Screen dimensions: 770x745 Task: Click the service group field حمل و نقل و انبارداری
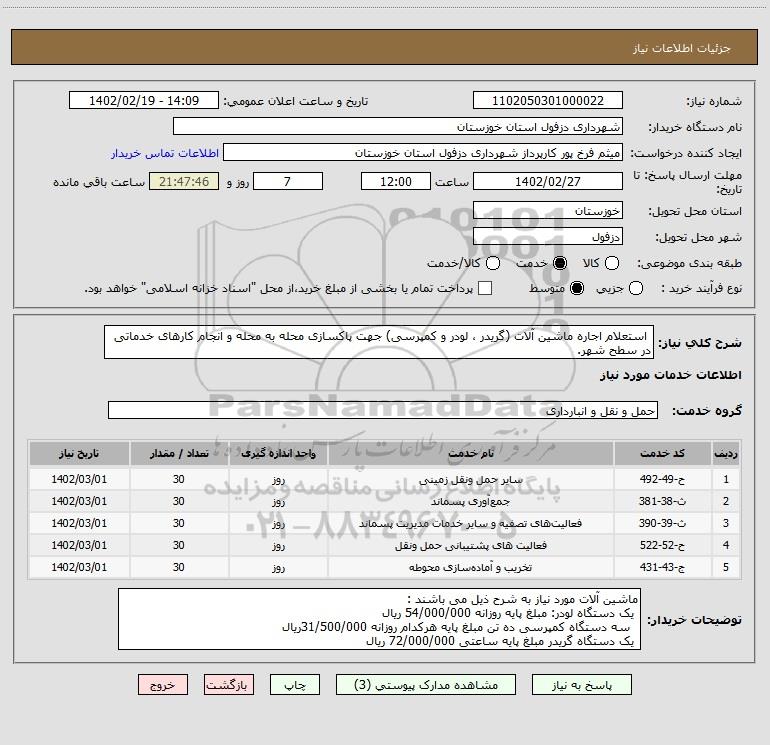[383, 411]
